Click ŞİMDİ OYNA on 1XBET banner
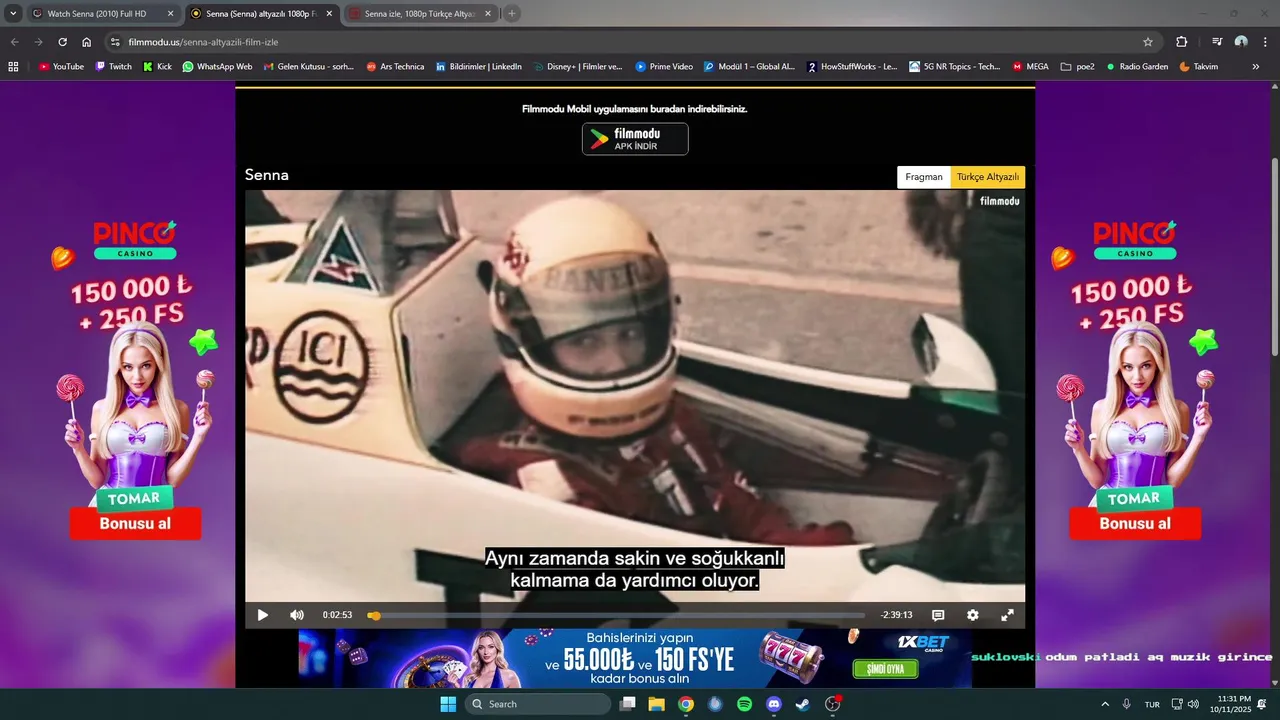 click(x=885, y=668)
